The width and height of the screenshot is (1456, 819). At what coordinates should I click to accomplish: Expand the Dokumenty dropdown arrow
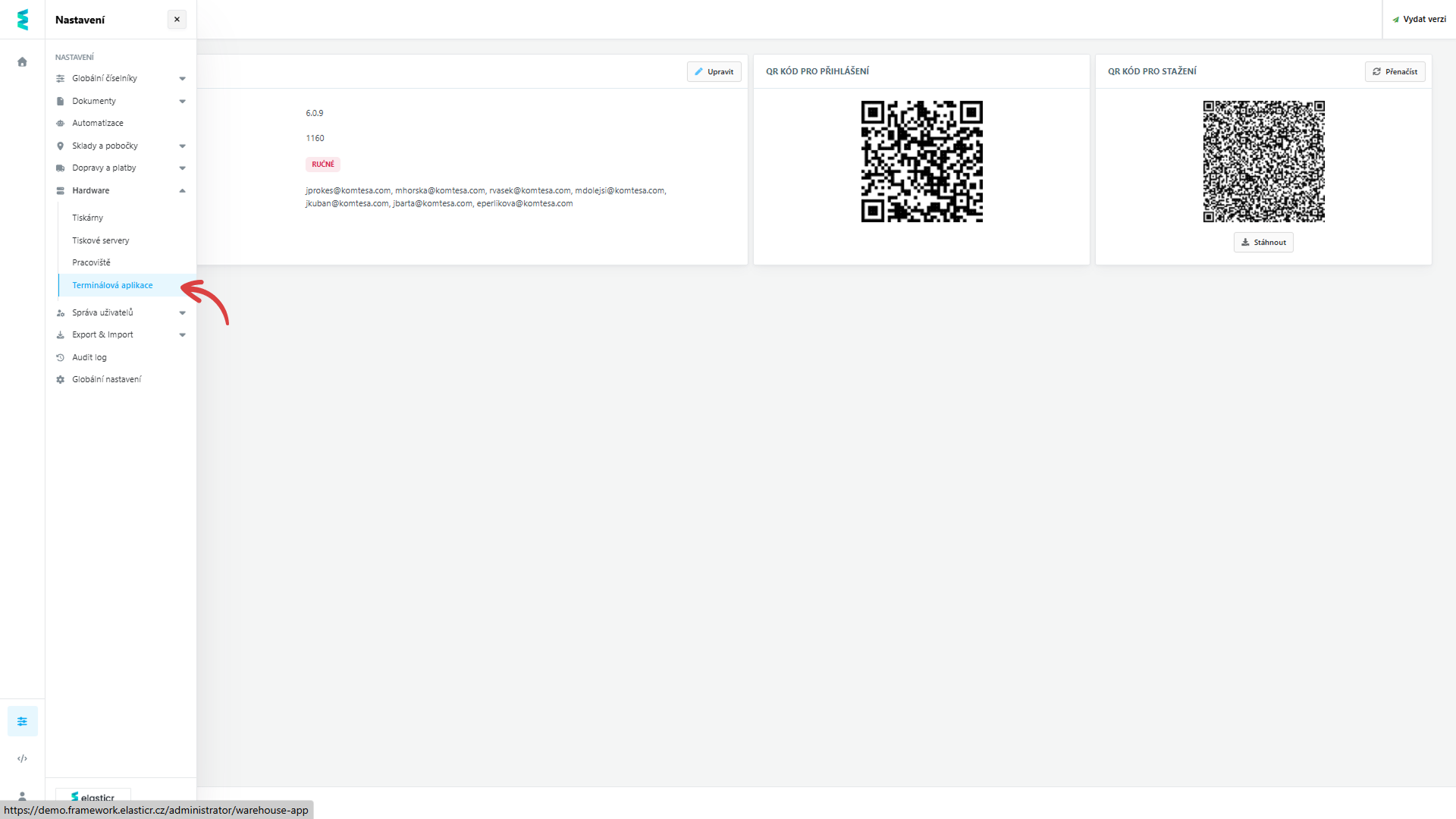coord(182,102)
